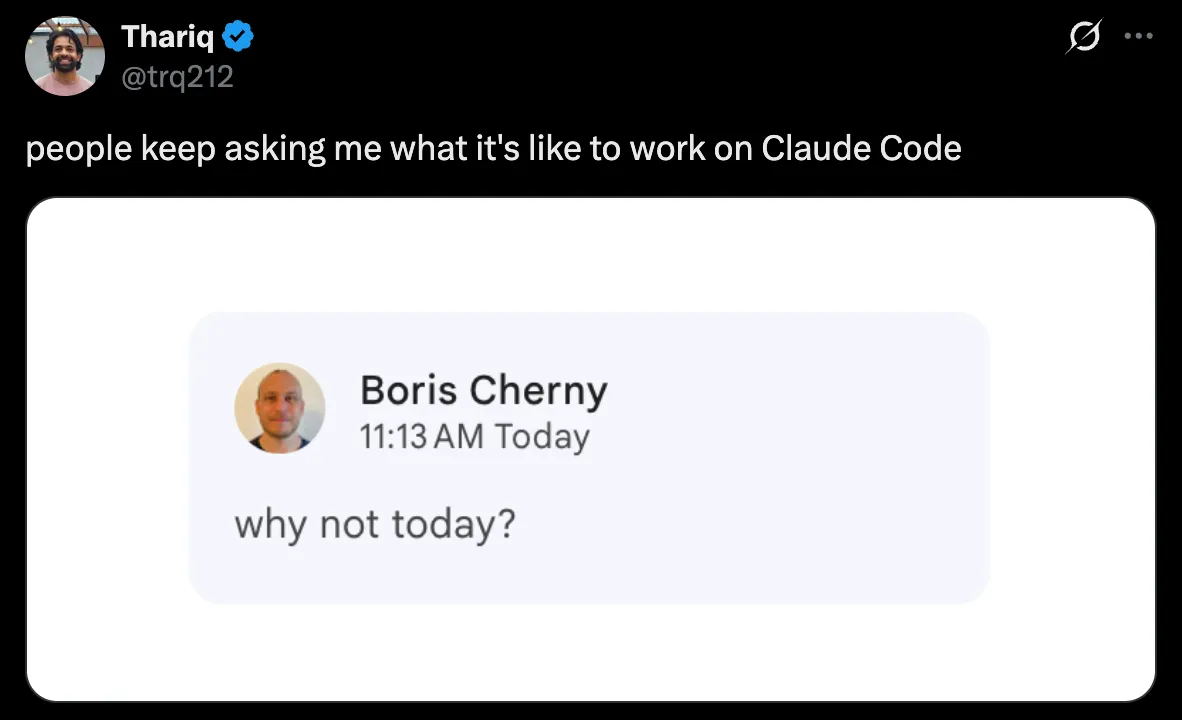Image resolution: width=1182 pixels, height=720 pixels.
Task: Click the "why not today?" message text
Action: pos(375,524)
